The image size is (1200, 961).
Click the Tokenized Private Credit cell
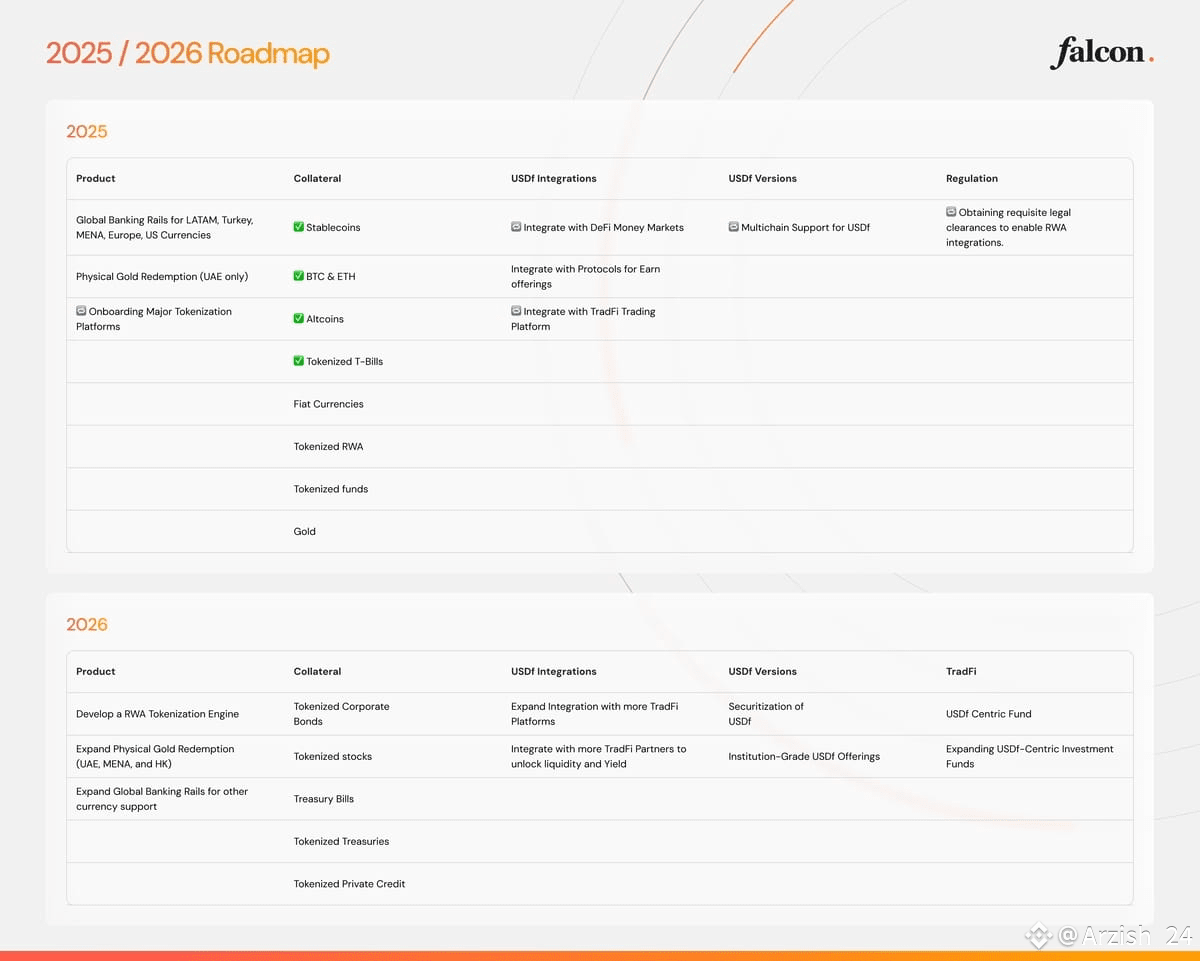(350, 884)
